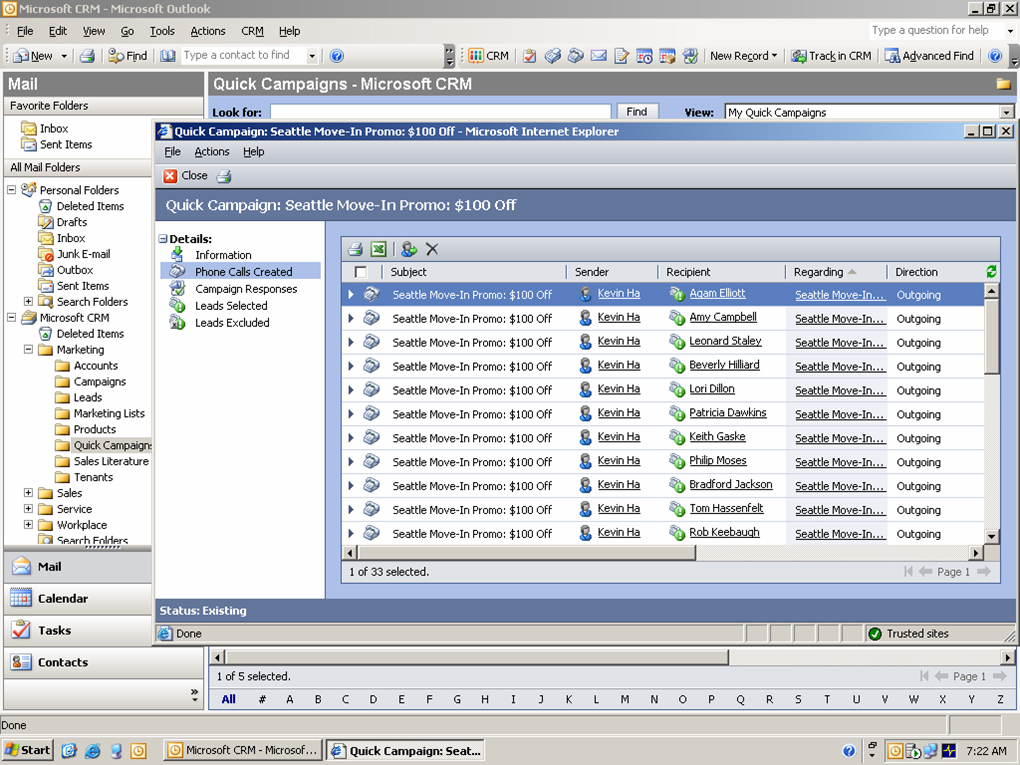Click the assign icon in the grid toolbar
The width and height of the screenshot is (1020, 765).
(408, 249)
